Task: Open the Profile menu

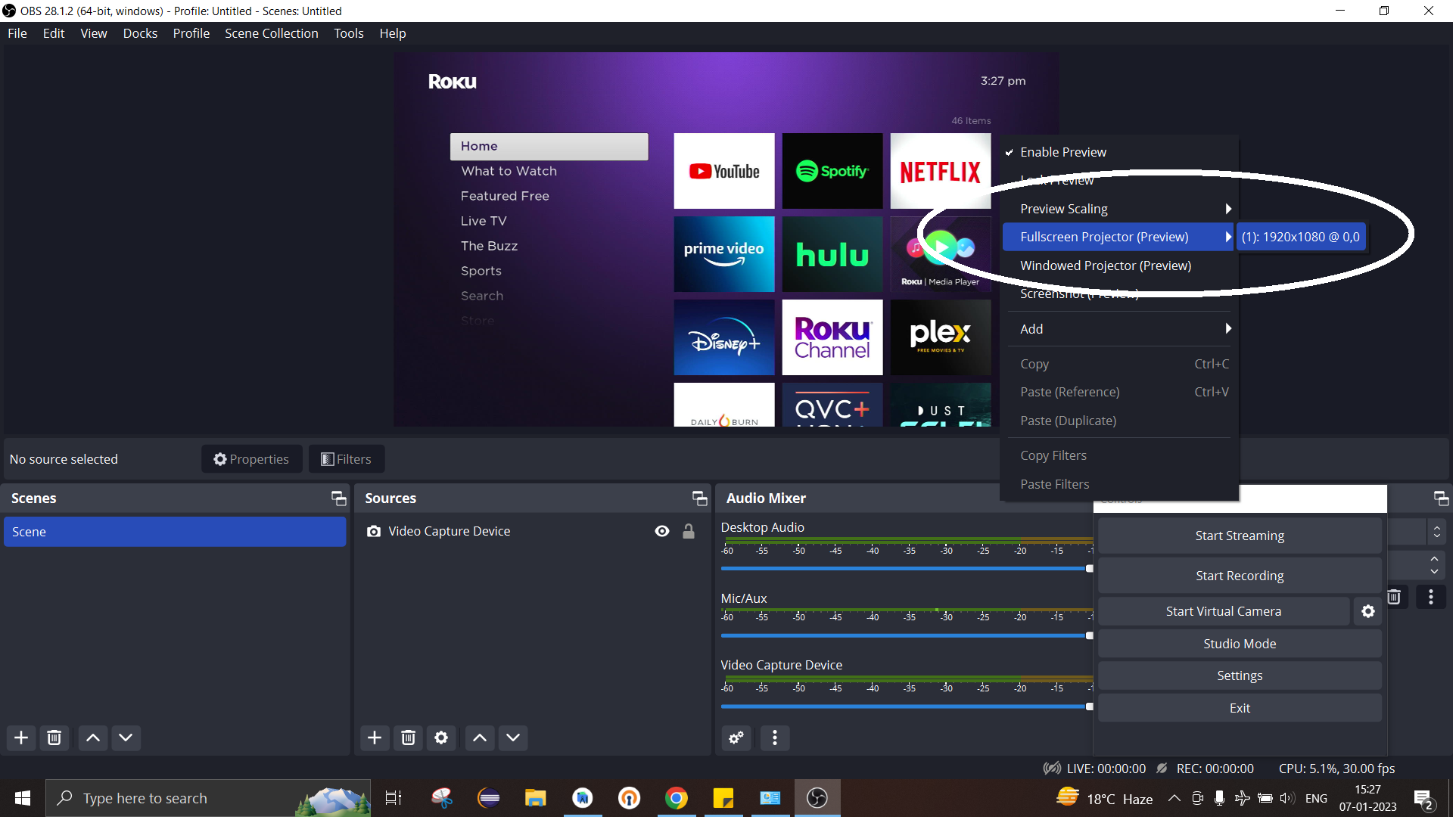Action: [191, 33]
